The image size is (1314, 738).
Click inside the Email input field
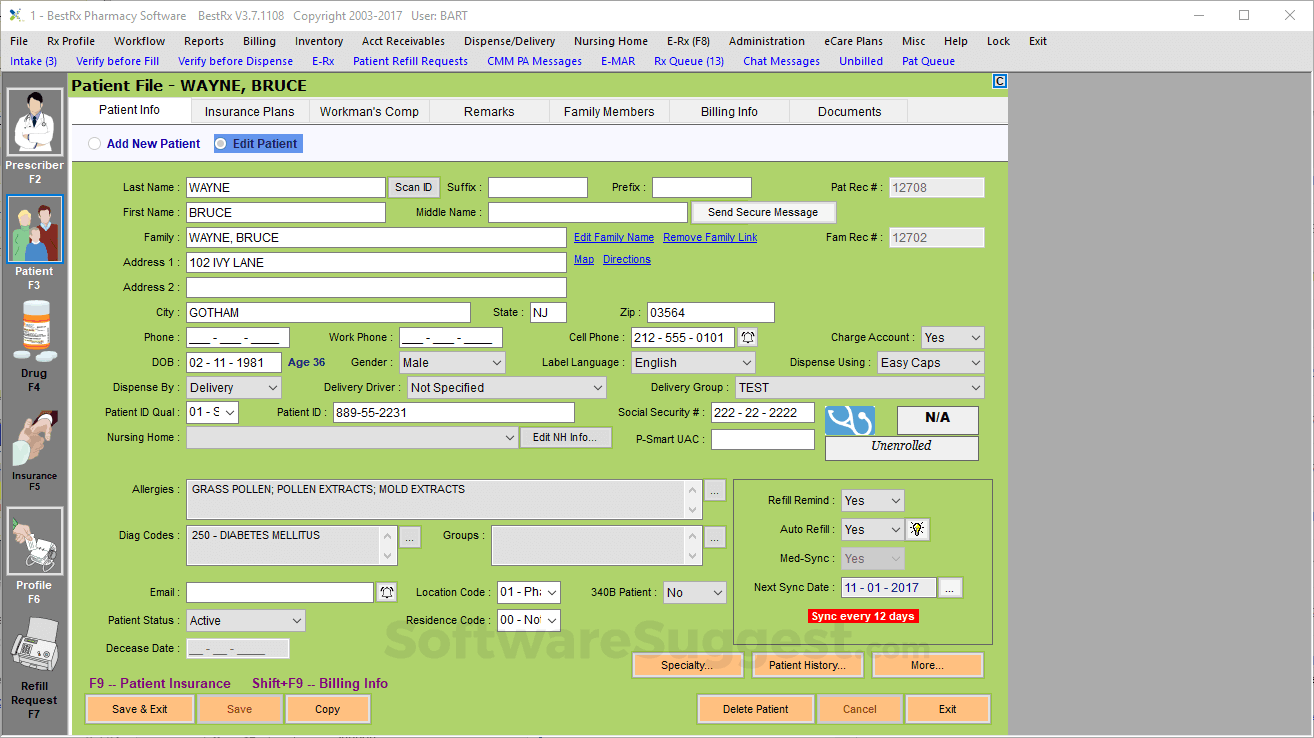[280, 592]
